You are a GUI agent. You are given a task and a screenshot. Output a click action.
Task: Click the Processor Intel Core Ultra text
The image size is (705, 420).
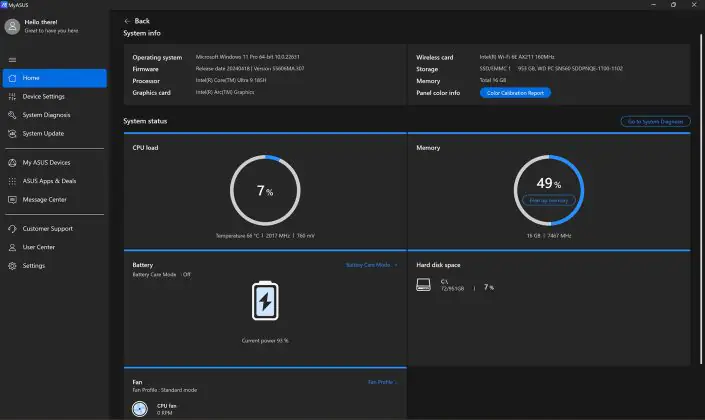tap(231, 80)
